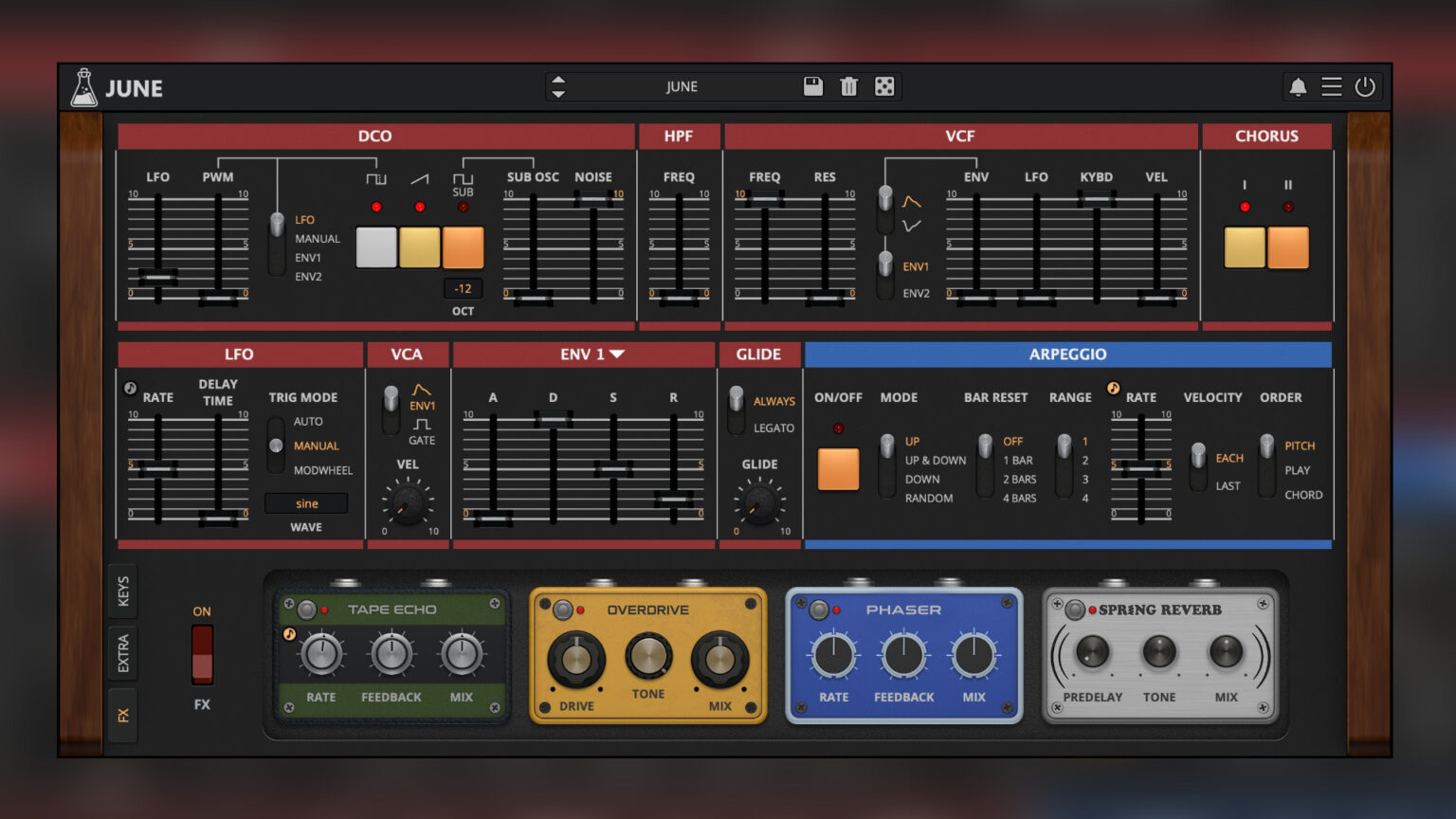This screenshot has width=1456, height=819.
Task: Switch to the KEYS tab
Action: (122, 590)
